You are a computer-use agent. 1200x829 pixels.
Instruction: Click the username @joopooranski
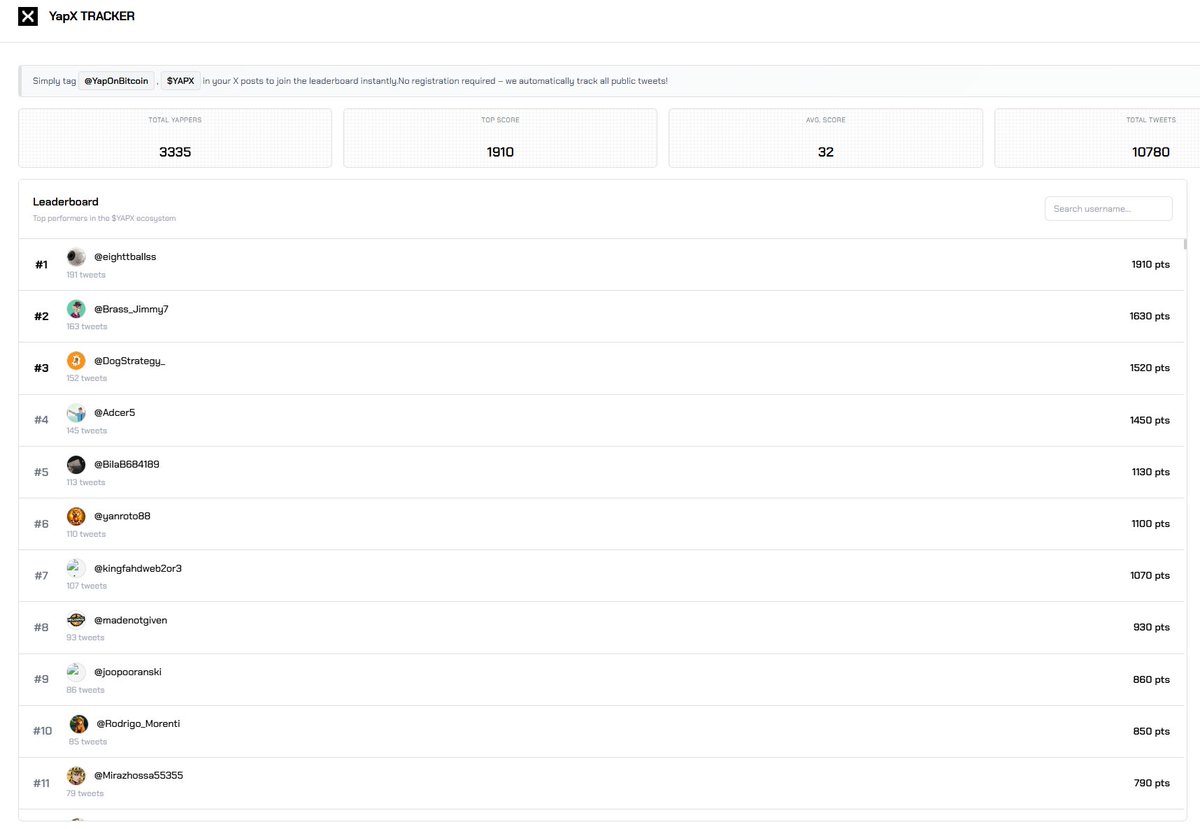(x=128, y=672)
